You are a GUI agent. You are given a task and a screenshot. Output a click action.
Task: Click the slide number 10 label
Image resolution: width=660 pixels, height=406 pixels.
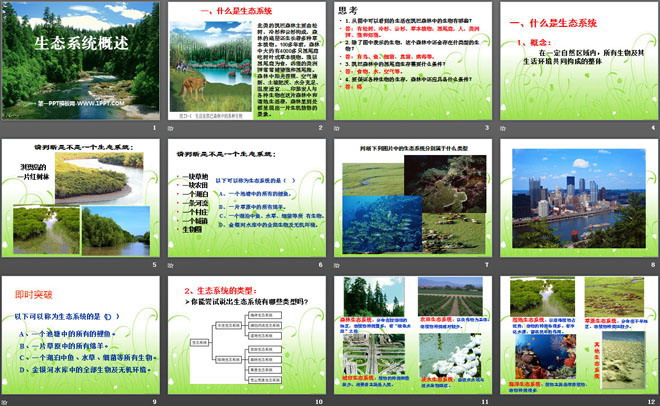[319, 402]
